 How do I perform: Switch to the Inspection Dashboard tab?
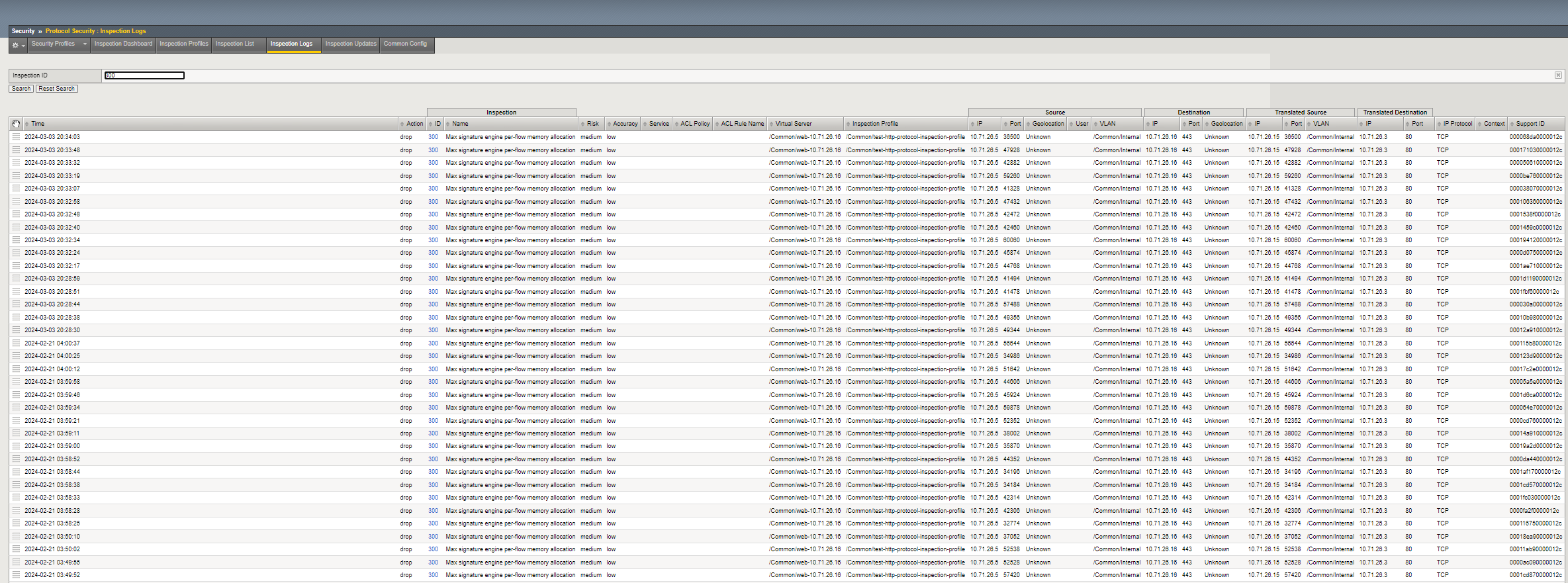[123, 44]
